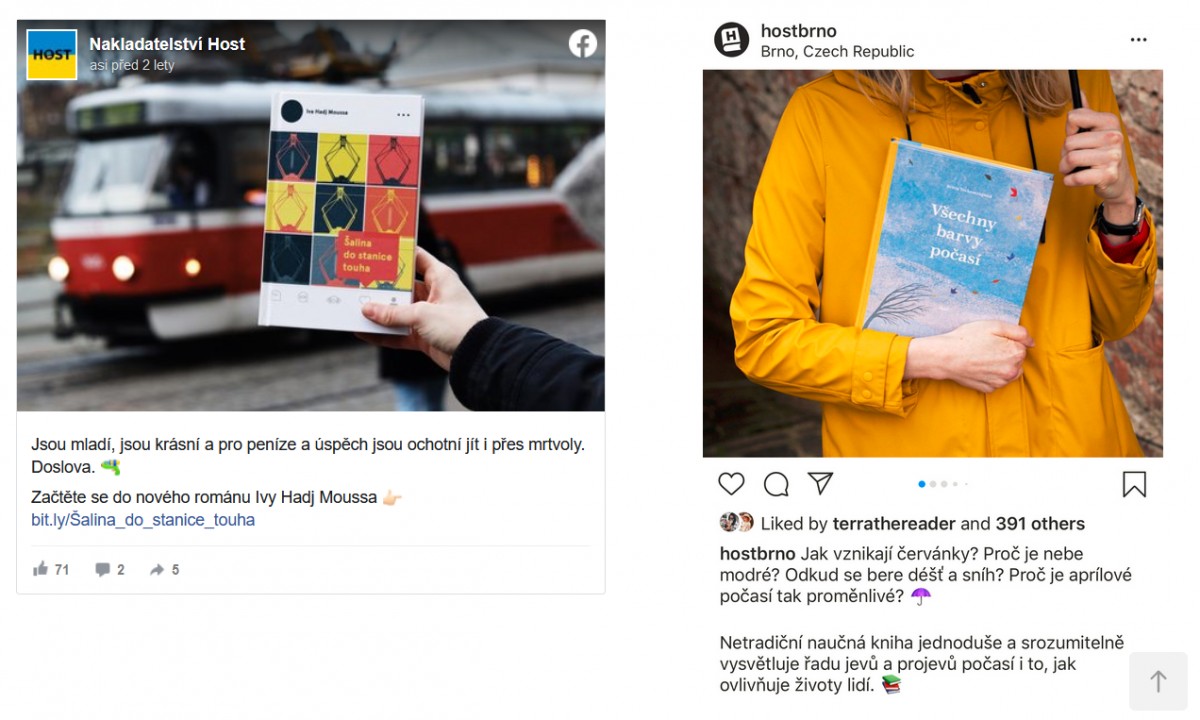Click the Nakladatelství Host logo avatar
Viewport: 1200px width, 720px height.
(x=51, y=54)
